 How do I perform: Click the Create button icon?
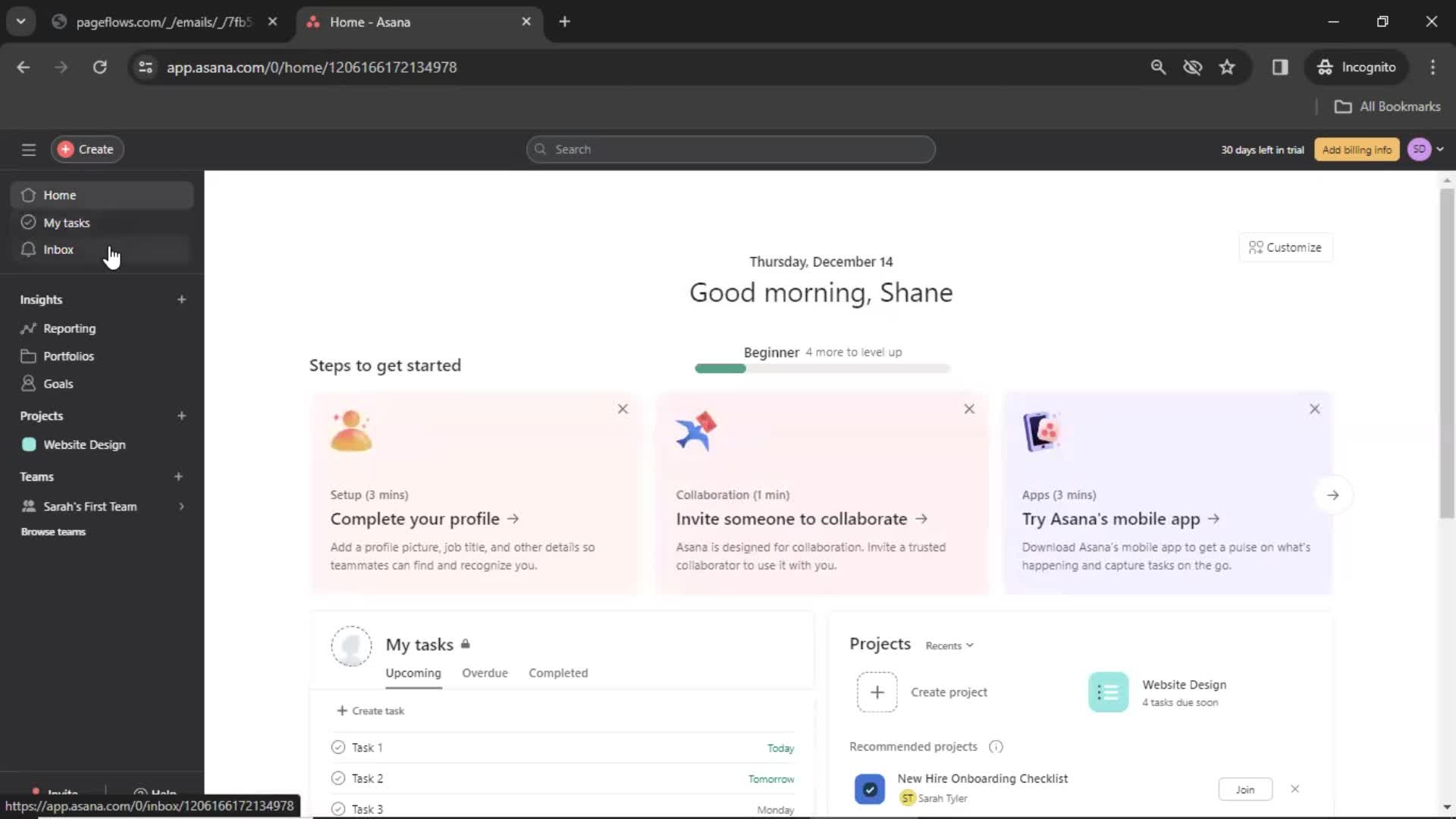[65, 149]
